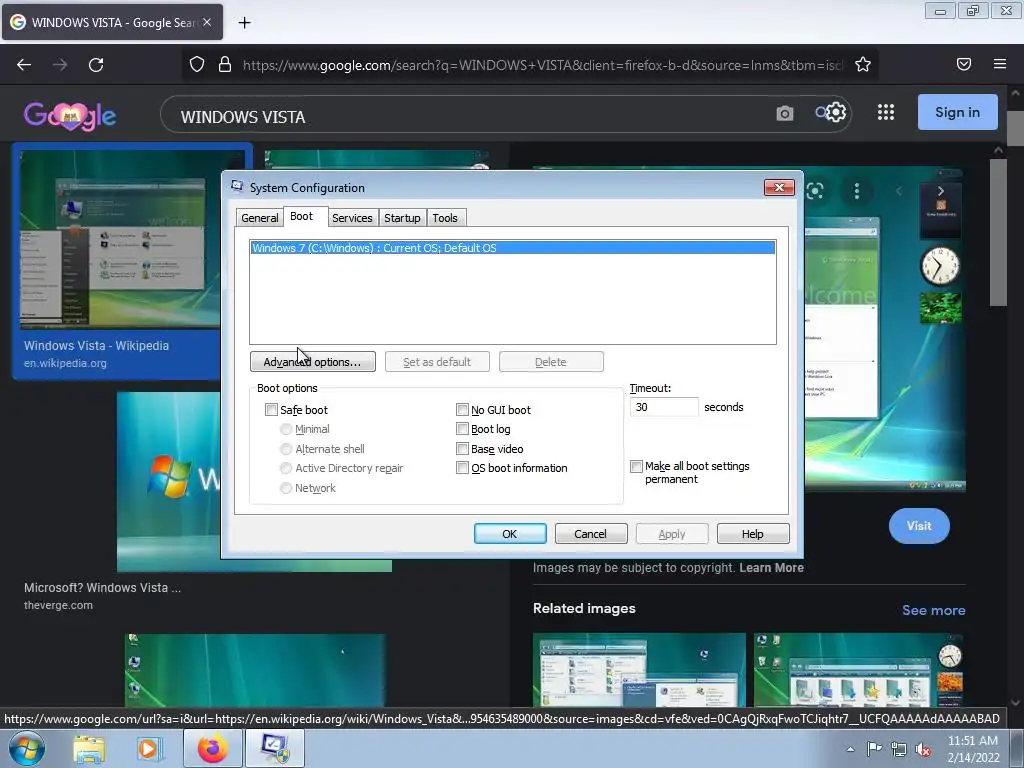The width and height of the screenshot is (1024, 768).
Task: Launch Windows Media Player from taskbar
Action: (x=148, y=749)
